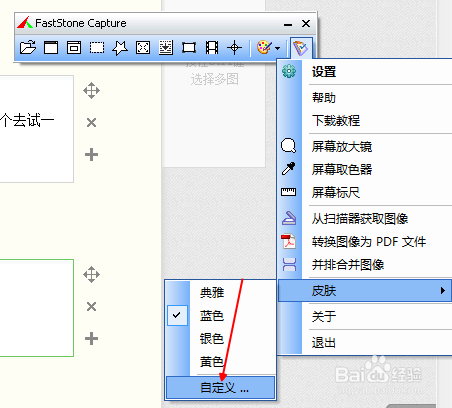This screenshot has height=408, width=452.
Task: Expand the Output palette dropdown arrow
Action: point(278,48)
